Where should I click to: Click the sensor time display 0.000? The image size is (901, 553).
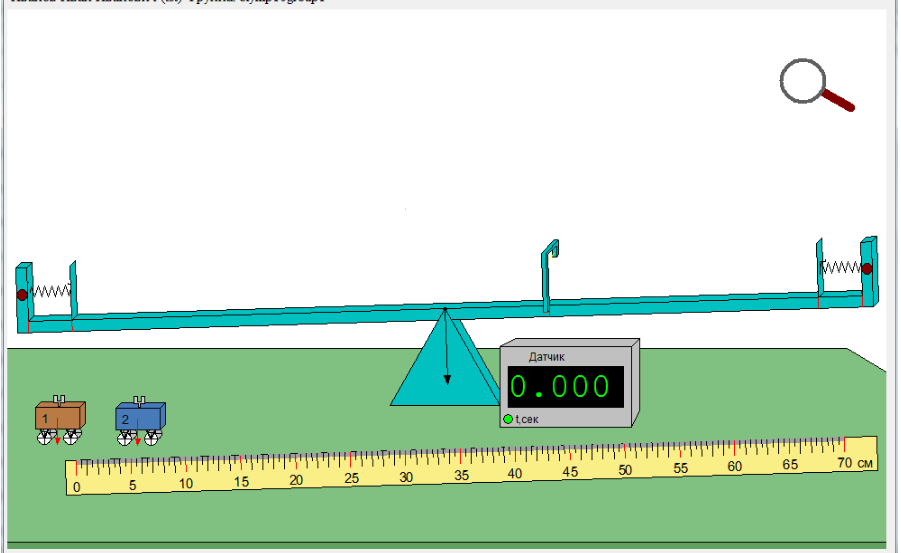tap(565, 386)
